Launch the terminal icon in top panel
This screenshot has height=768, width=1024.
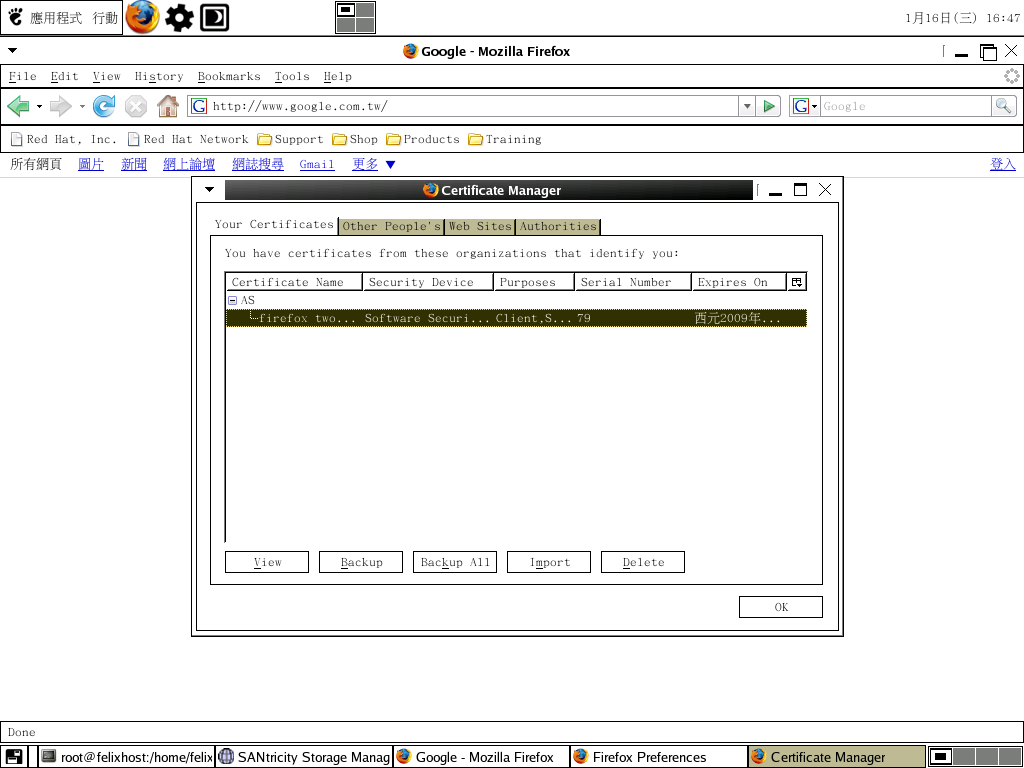[x=214, y=18]
